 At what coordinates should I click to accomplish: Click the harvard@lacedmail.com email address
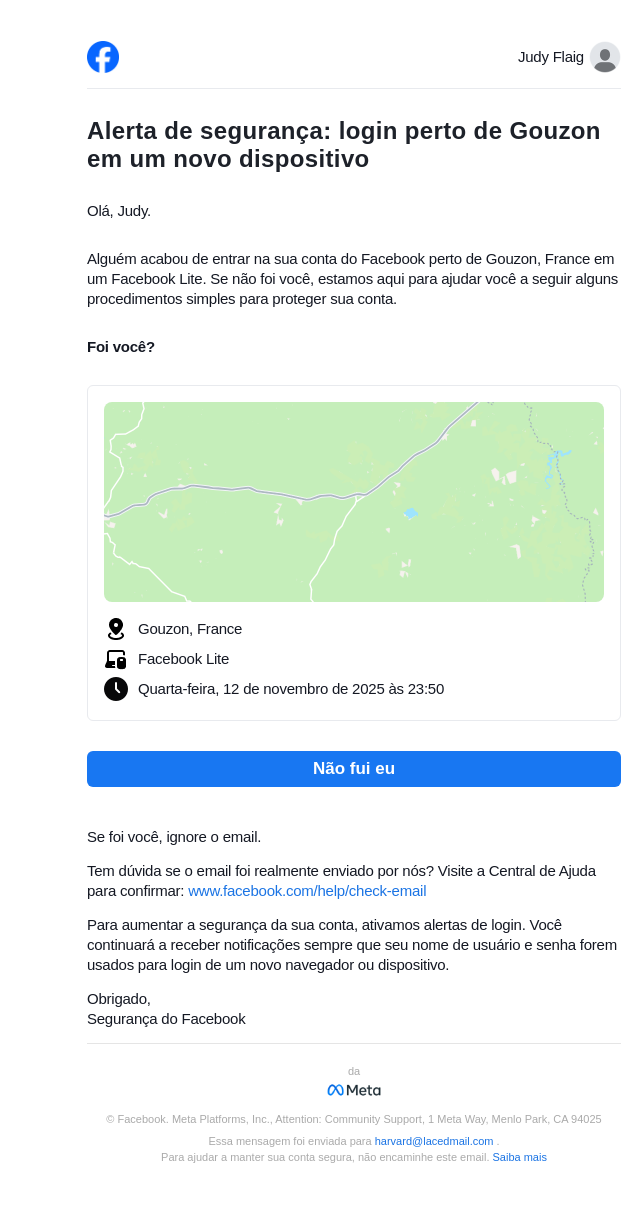pyautogui.click(x=434, y=1141)
